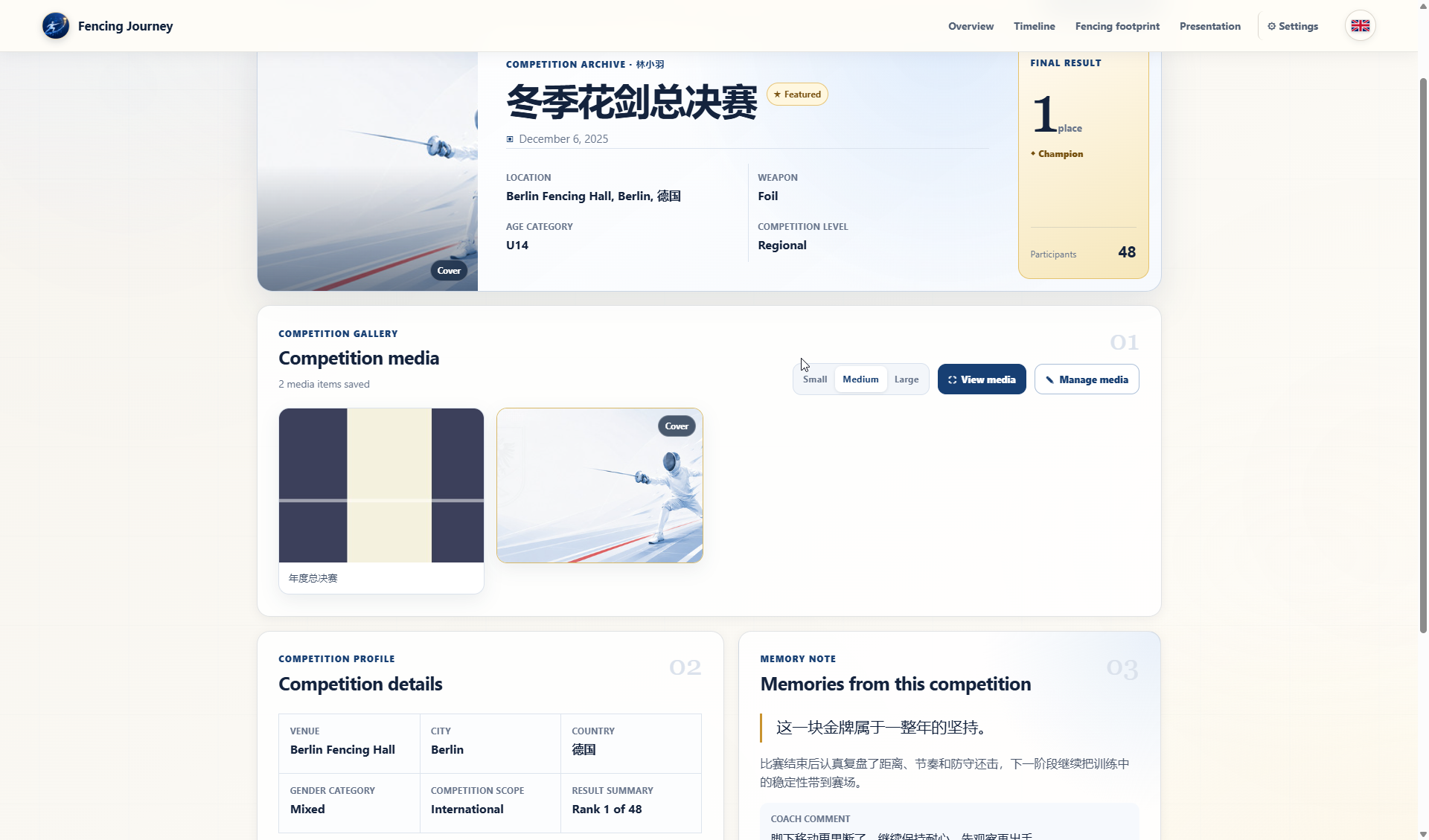The height and width of the screenshot is (840, 1429).
Task: Click the expand icon on View media
Action: click(x=952, y=379)
